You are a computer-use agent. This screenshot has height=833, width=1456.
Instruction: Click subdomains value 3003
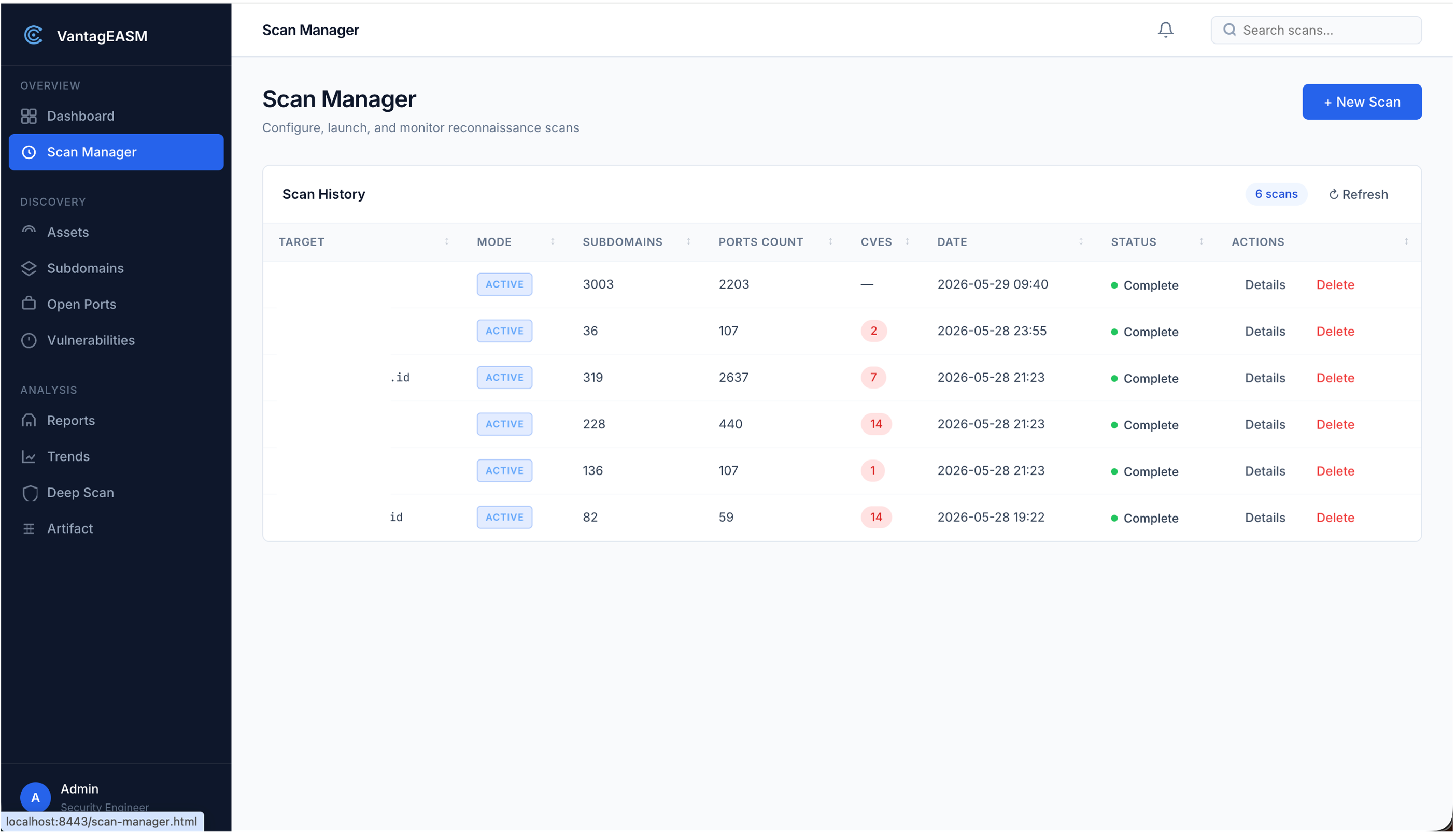click(x=598, y=284)
